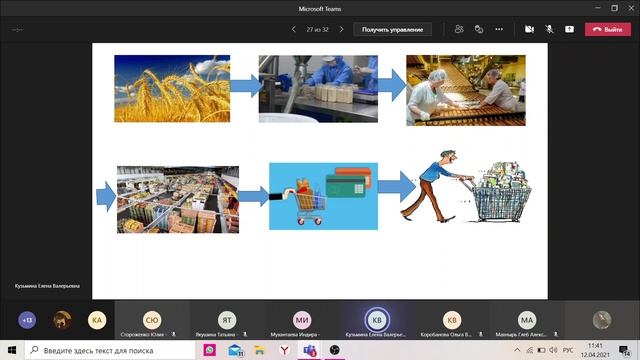Go to the previous slide
This screenshot has width=640, height=360.
(293, 29)
